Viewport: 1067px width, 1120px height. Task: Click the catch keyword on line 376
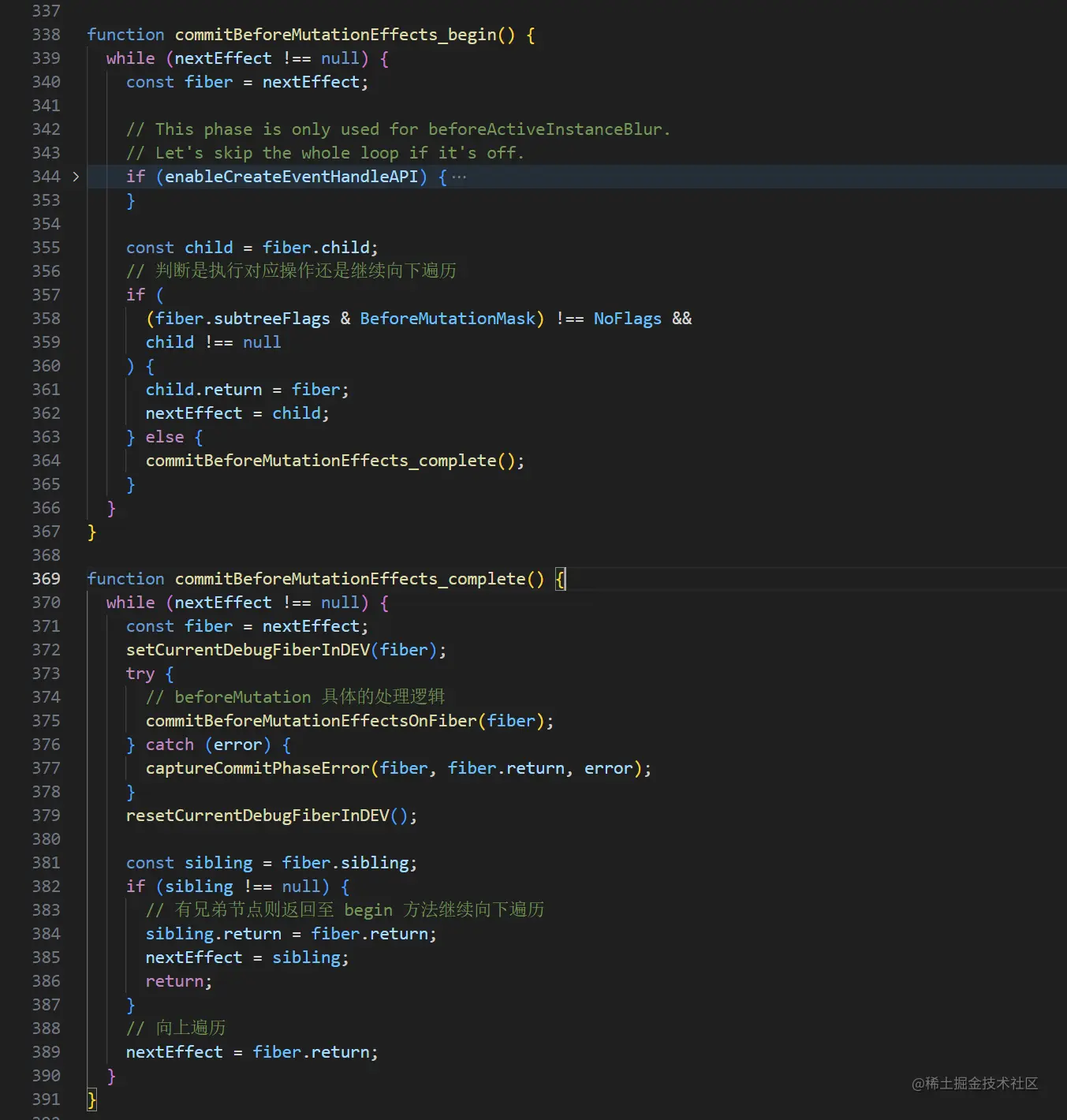(x=170, y=745)
